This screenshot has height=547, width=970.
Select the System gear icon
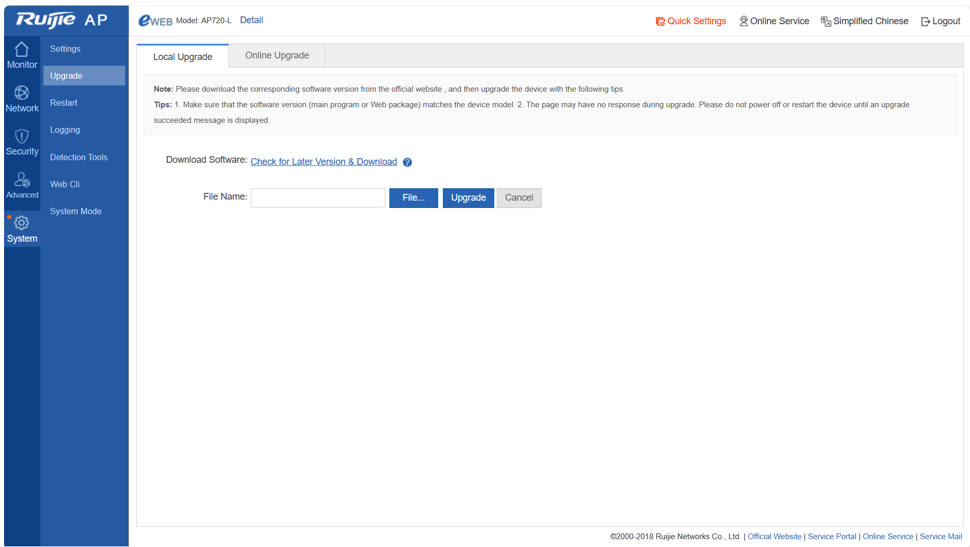[21, 224]
